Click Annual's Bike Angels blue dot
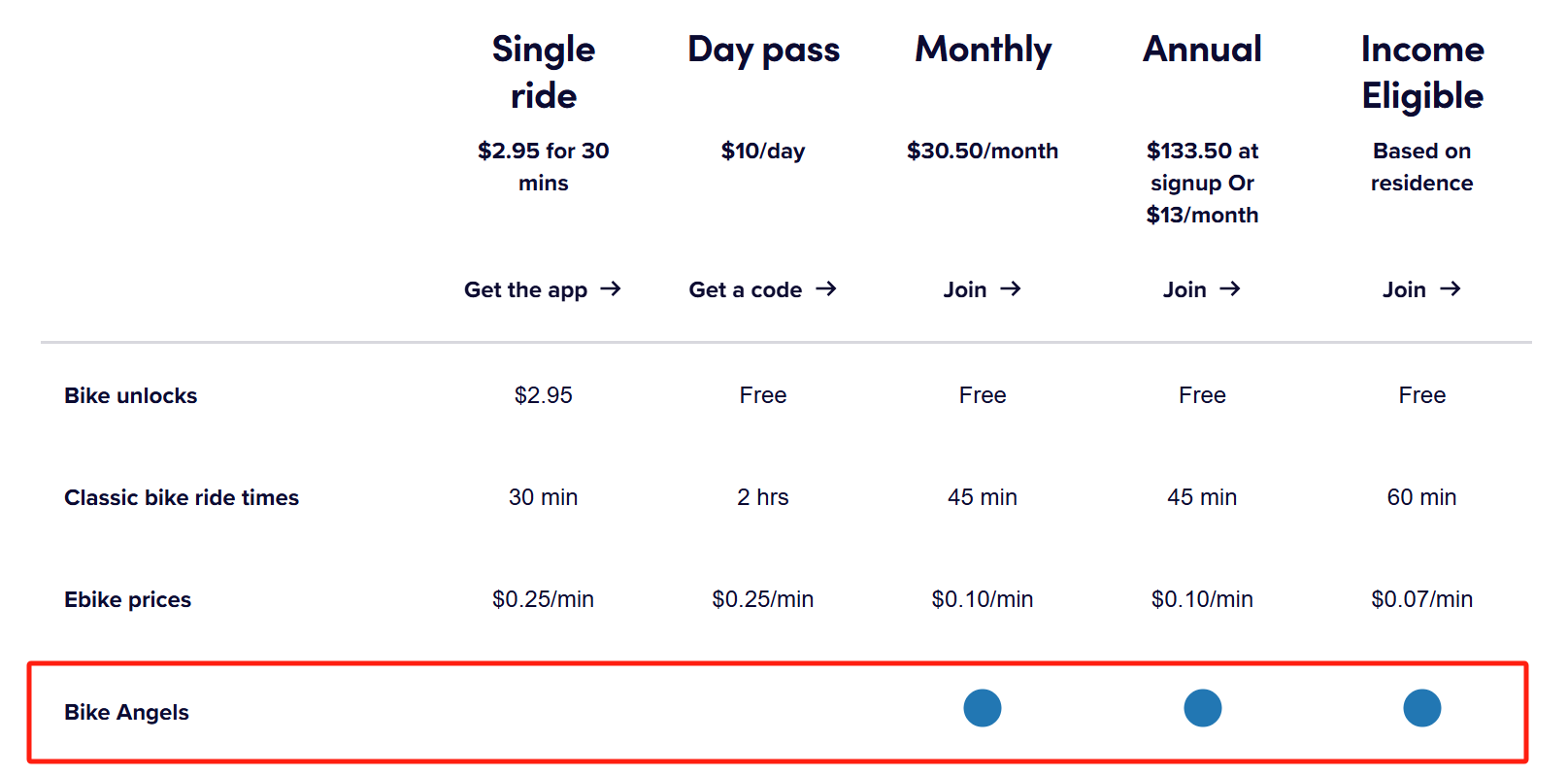The width and height of the screenshot is (1568, 776). (x=1202, y=708)
